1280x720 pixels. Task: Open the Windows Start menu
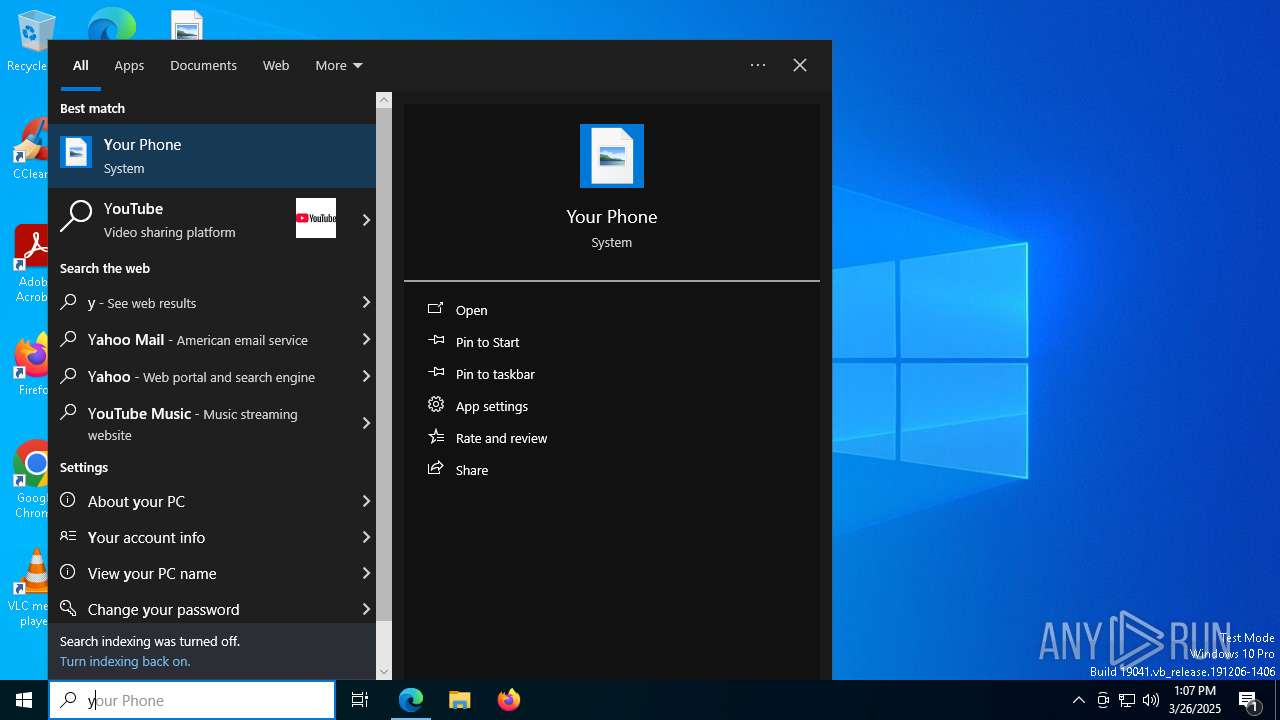pos(24,700)
